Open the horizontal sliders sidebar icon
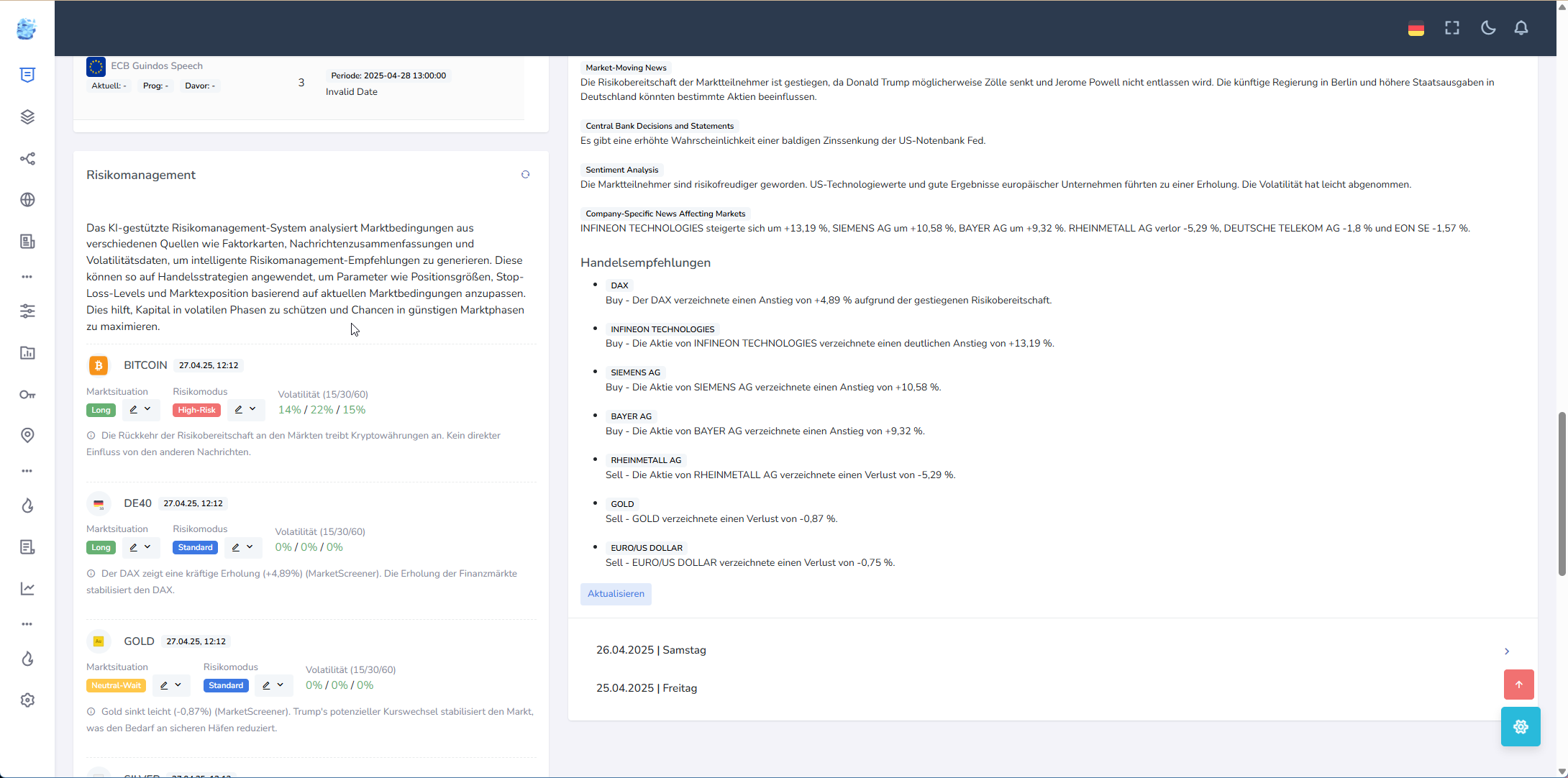Viewport: 1568px width, 778px height. (27, 311)
